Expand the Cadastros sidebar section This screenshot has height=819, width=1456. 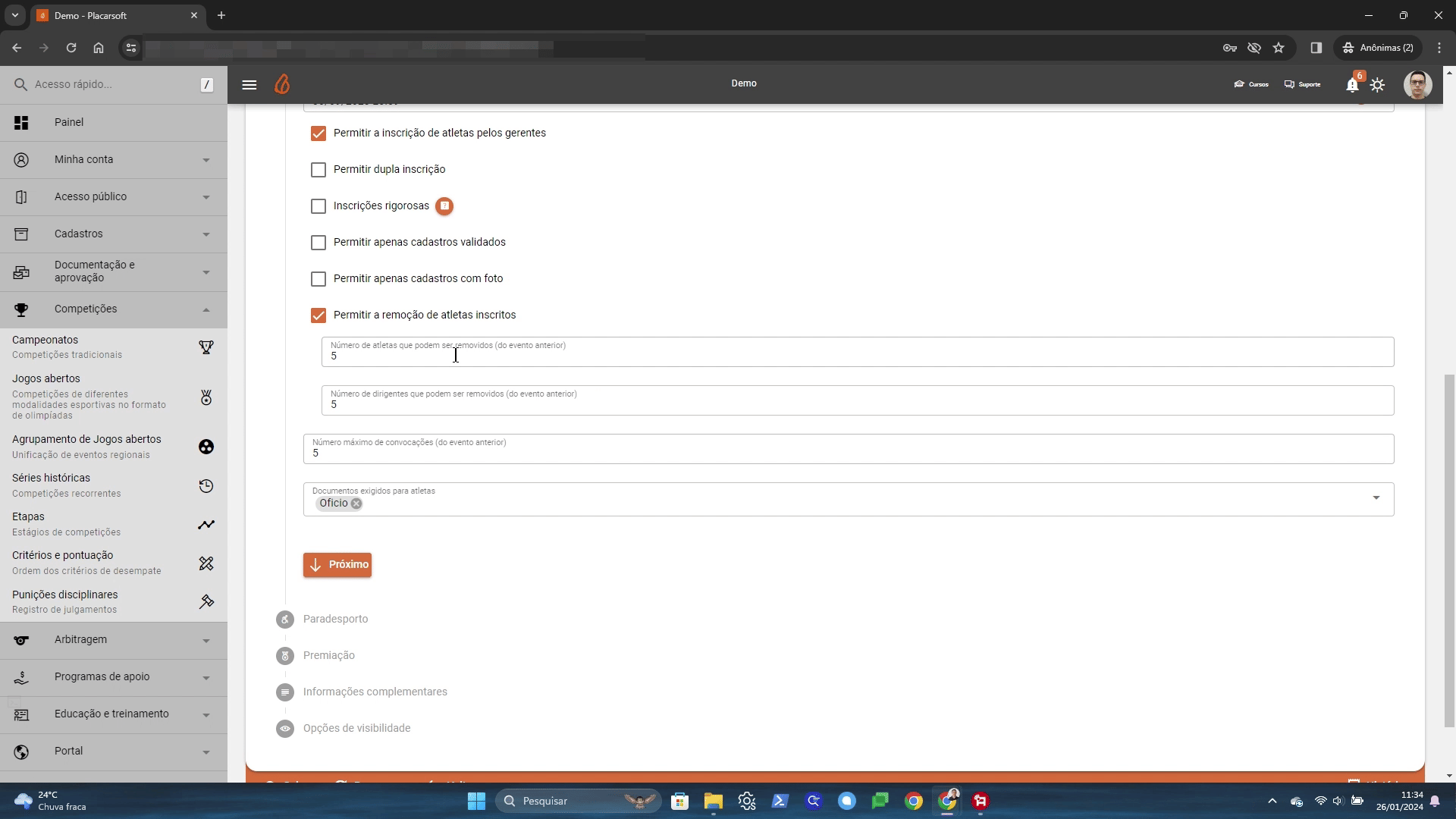(x=114, y=234)
